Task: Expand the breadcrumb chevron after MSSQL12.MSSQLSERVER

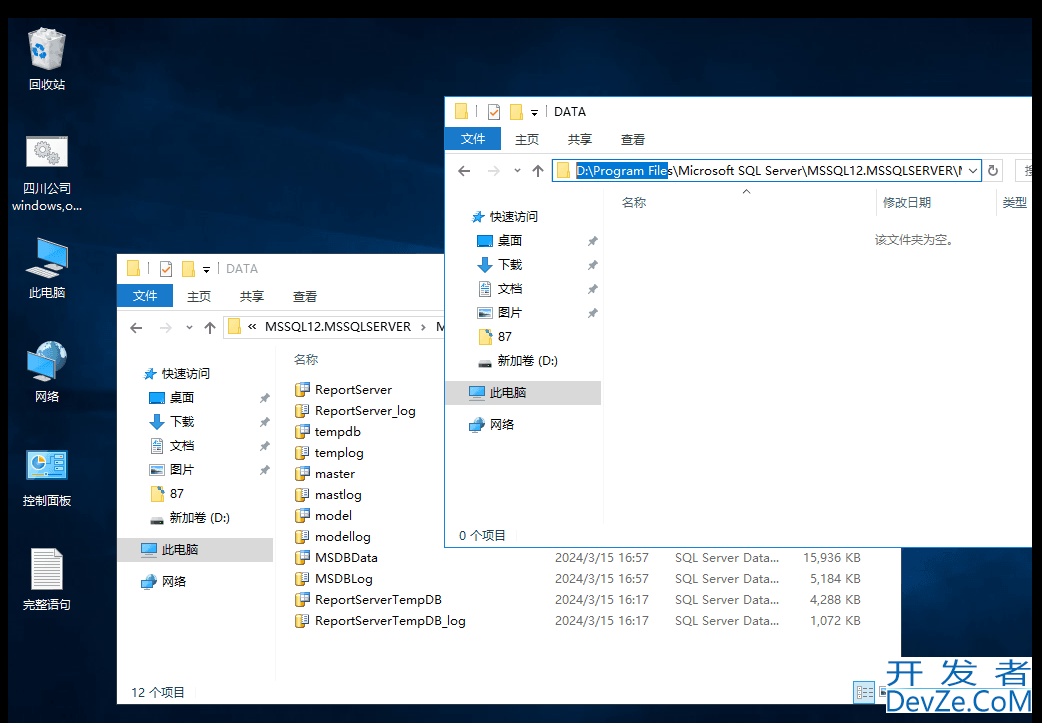Action: coord(423,327)
